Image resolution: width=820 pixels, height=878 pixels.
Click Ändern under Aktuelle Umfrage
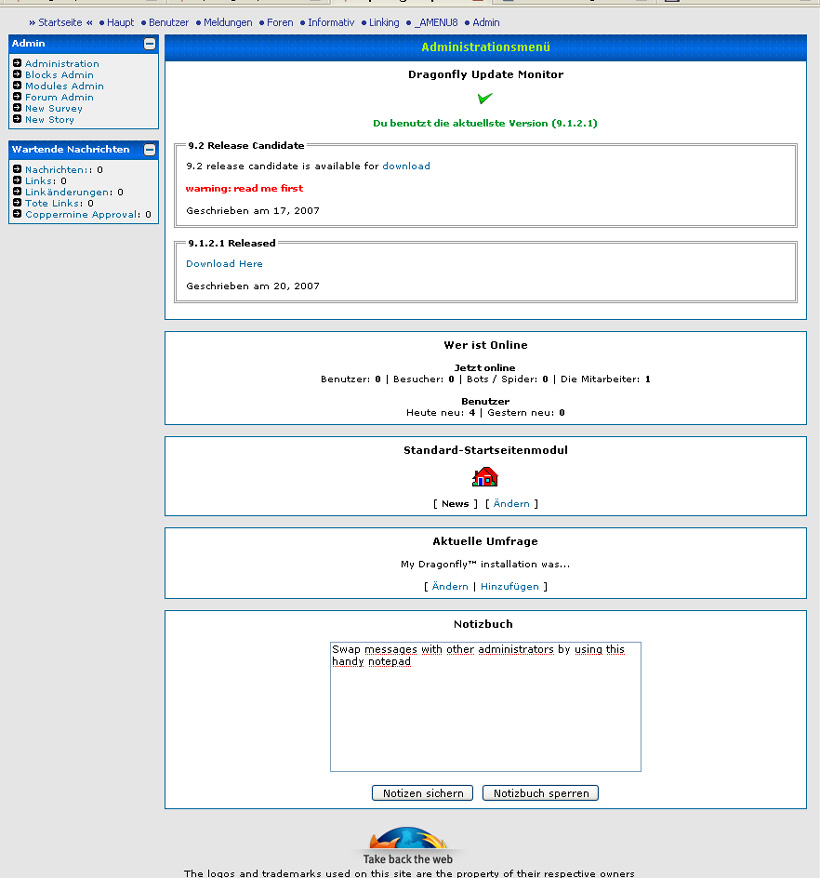point(450,586)
